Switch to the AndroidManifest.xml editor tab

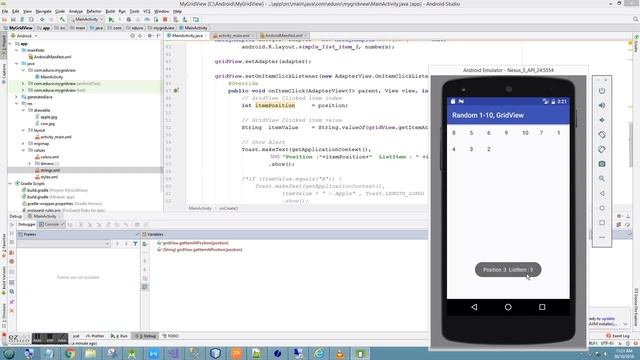pyautogui.click(x=283, y=36)
